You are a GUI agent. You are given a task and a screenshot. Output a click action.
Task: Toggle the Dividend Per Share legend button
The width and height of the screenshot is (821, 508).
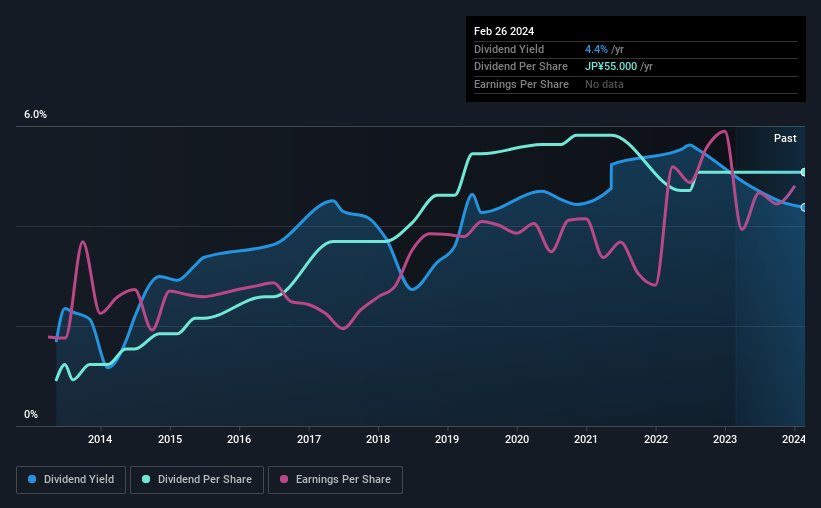point(197,480)
